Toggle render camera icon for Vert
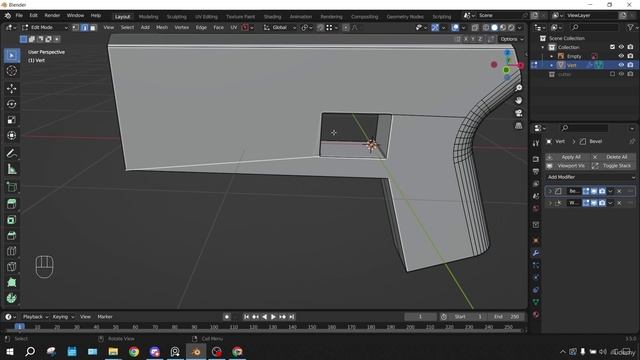This screenshot has width=640, height=360. (x=630, y=65)
